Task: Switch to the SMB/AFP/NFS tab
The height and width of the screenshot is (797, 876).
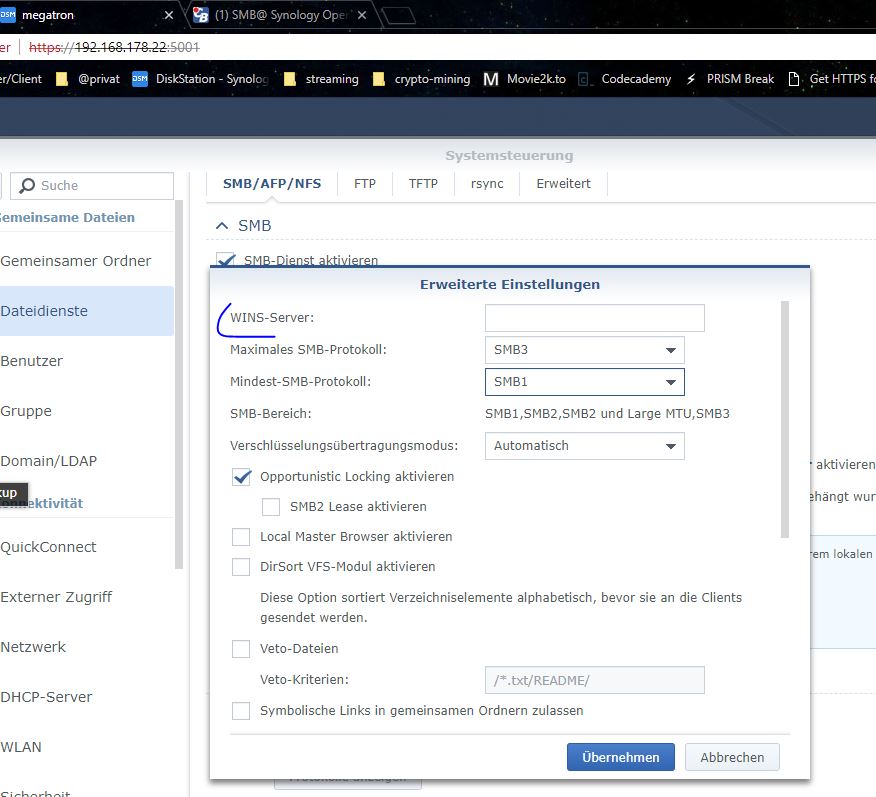Action: click(x=272, y=184)
